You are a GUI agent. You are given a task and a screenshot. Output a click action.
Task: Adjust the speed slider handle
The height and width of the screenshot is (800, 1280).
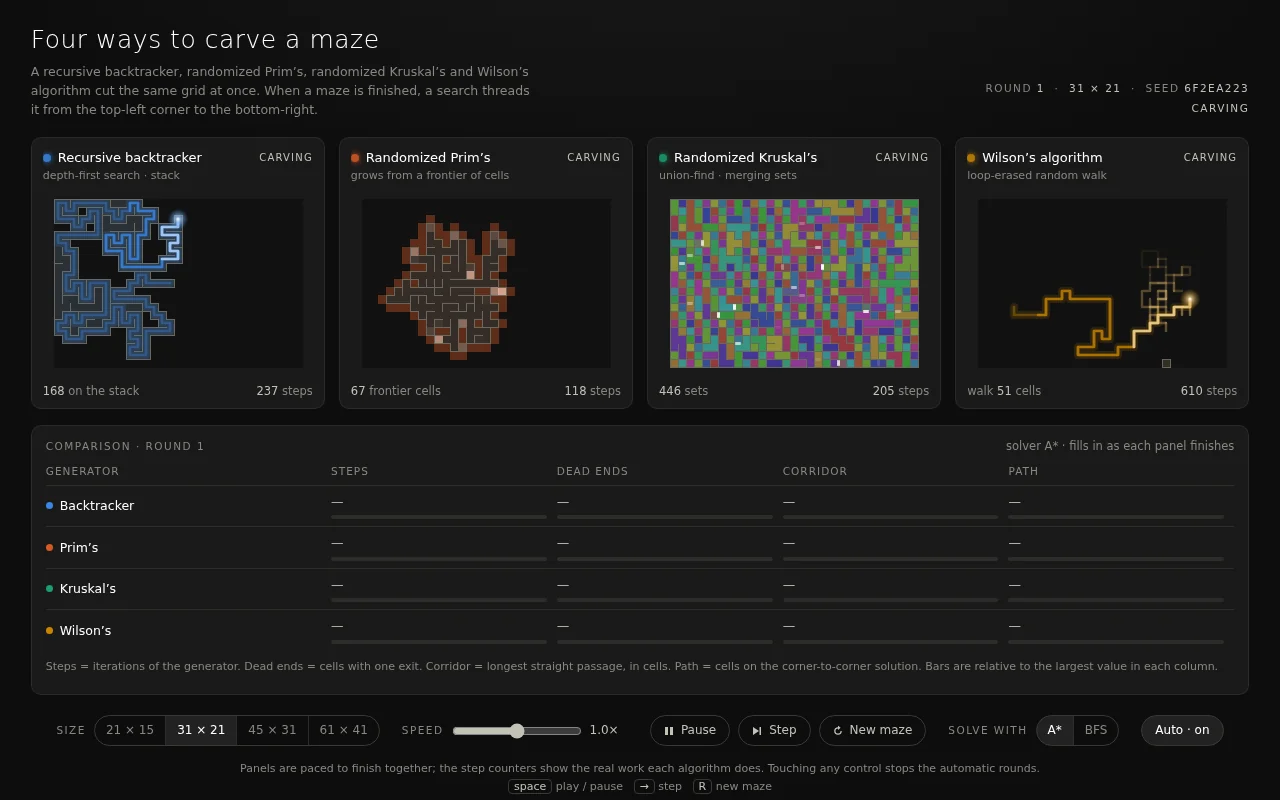click(517, 731)
